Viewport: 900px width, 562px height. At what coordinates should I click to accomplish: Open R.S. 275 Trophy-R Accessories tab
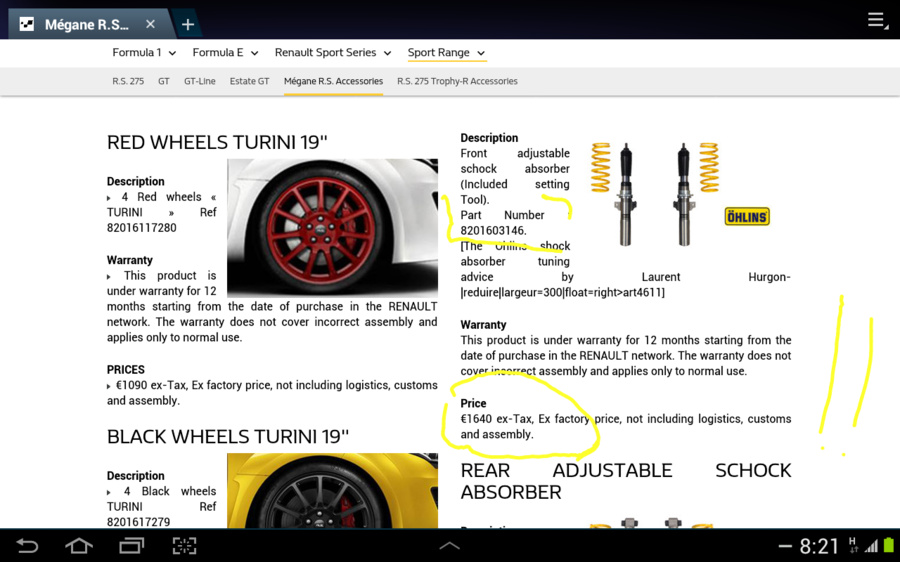click(x=457, y=82)
